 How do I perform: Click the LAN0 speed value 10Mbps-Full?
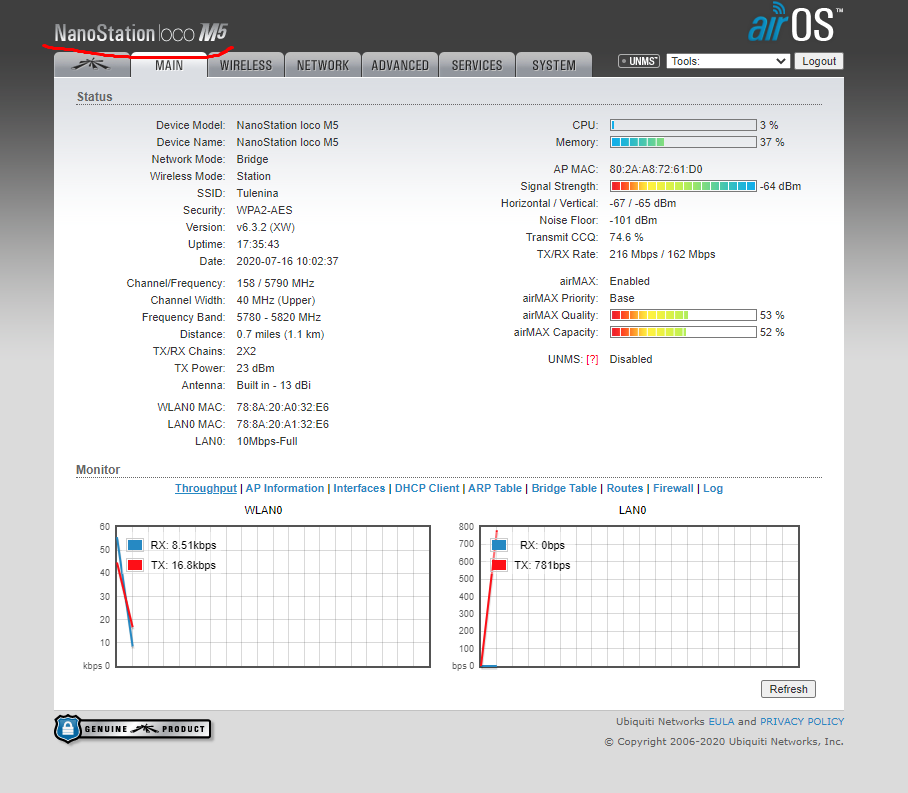tap(267, 441)
